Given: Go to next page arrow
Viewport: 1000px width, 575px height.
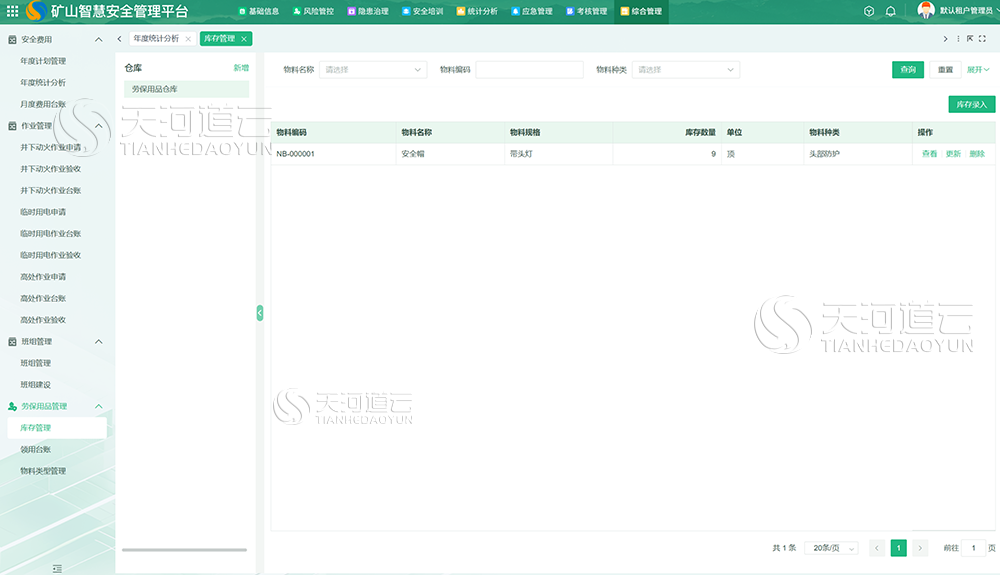Looking at the screenshot, I should (920, 548).
